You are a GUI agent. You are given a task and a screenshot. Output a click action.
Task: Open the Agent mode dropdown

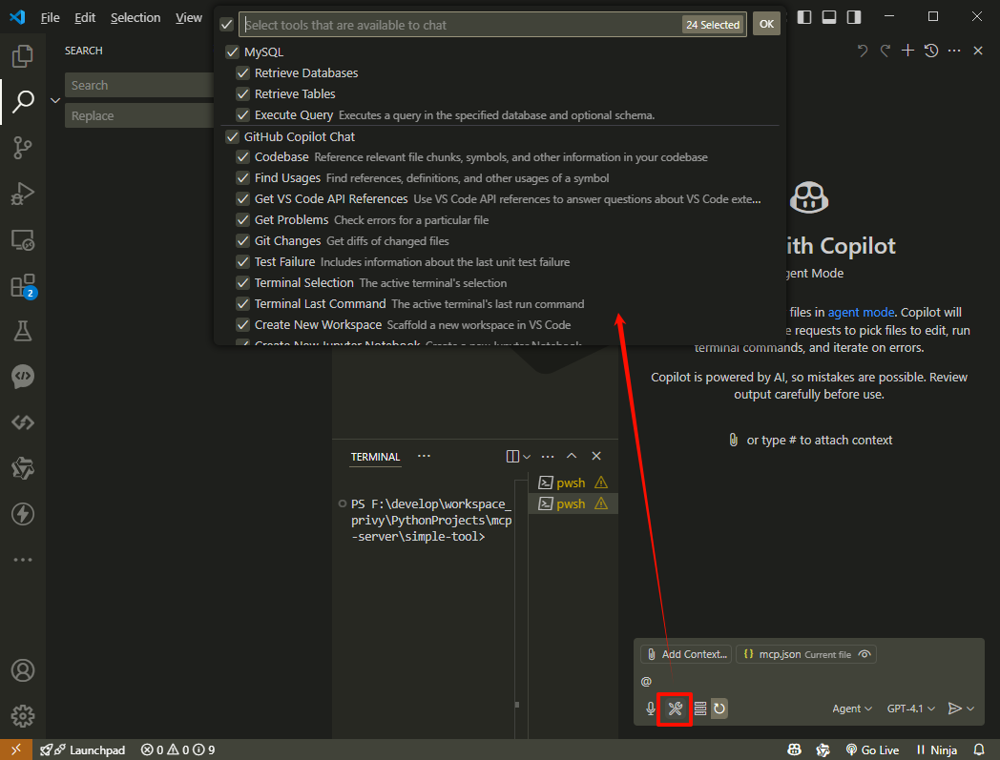pyautogui.click(x=852, y=709)
